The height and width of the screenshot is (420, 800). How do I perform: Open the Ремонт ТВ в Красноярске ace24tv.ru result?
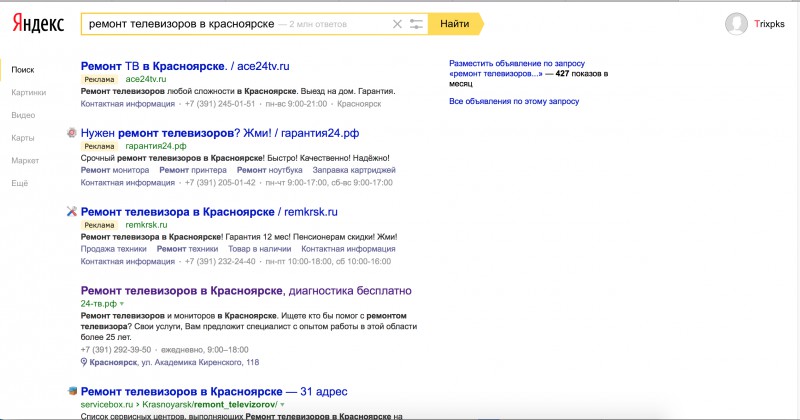coord(185,66)
